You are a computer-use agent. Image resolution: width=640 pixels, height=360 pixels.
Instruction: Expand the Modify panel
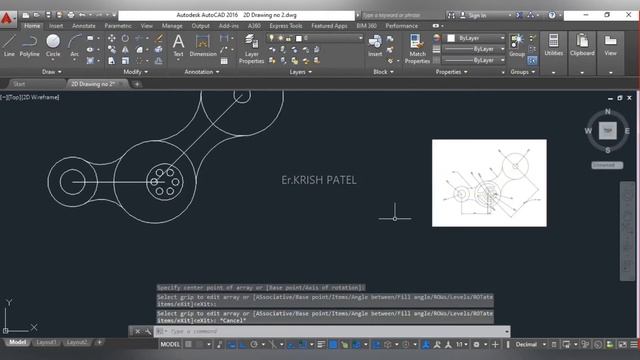click(136, 72)
